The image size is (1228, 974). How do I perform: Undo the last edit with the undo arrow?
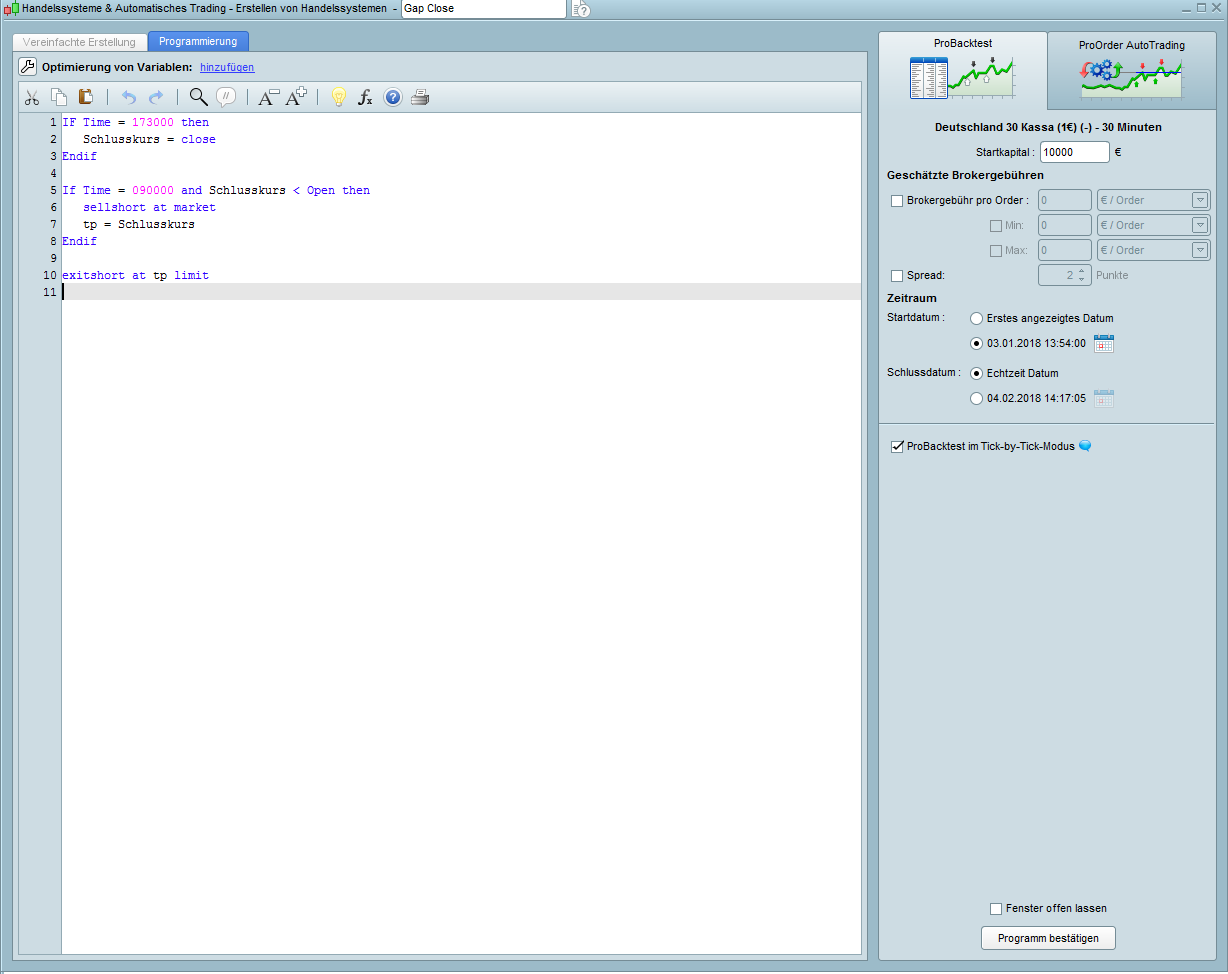click(128, 97)
